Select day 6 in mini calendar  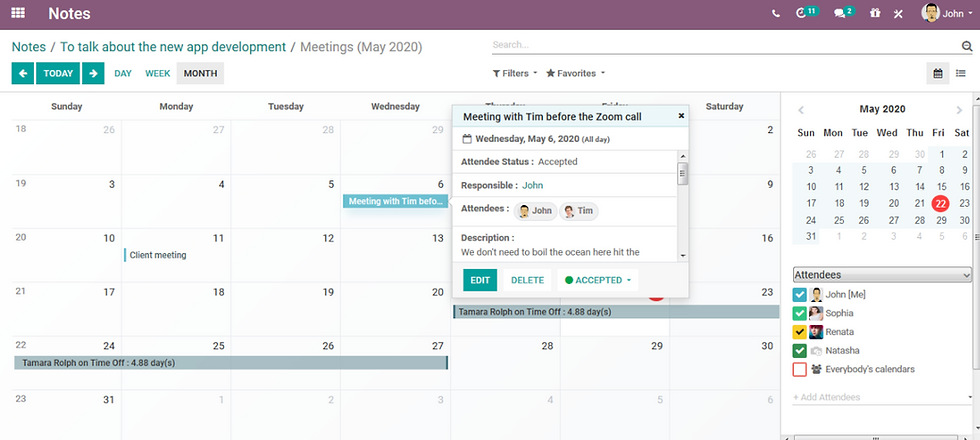(x=894, y=170)
